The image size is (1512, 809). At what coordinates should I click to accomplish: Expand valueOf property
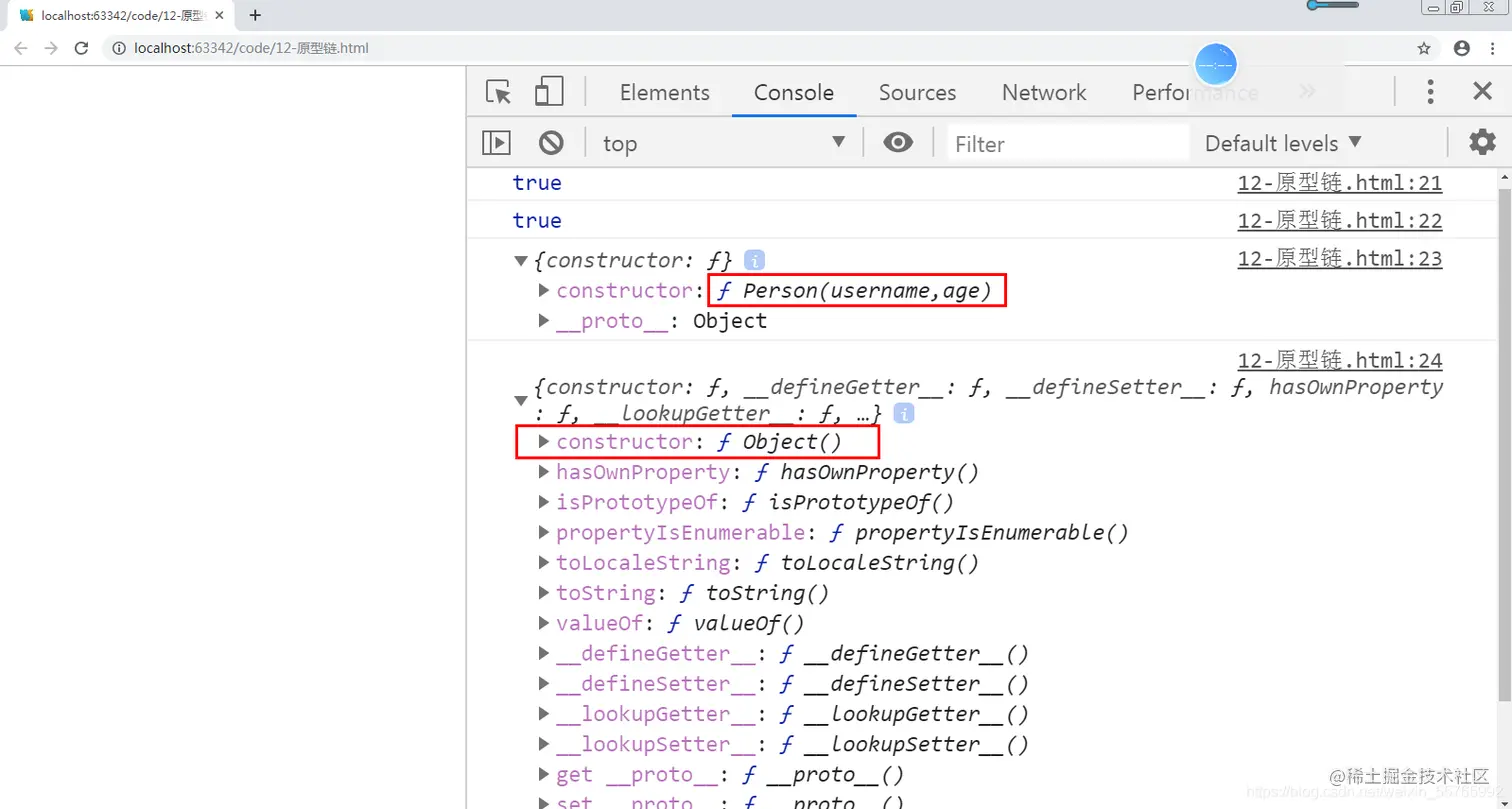(544, 623)
